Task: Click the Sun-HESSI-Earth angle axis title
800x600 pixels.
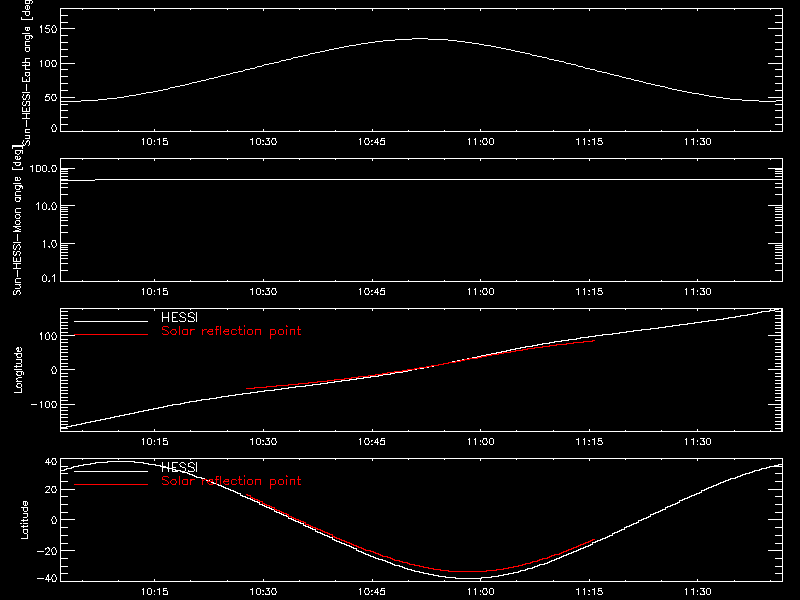Action: pos(27,73)
